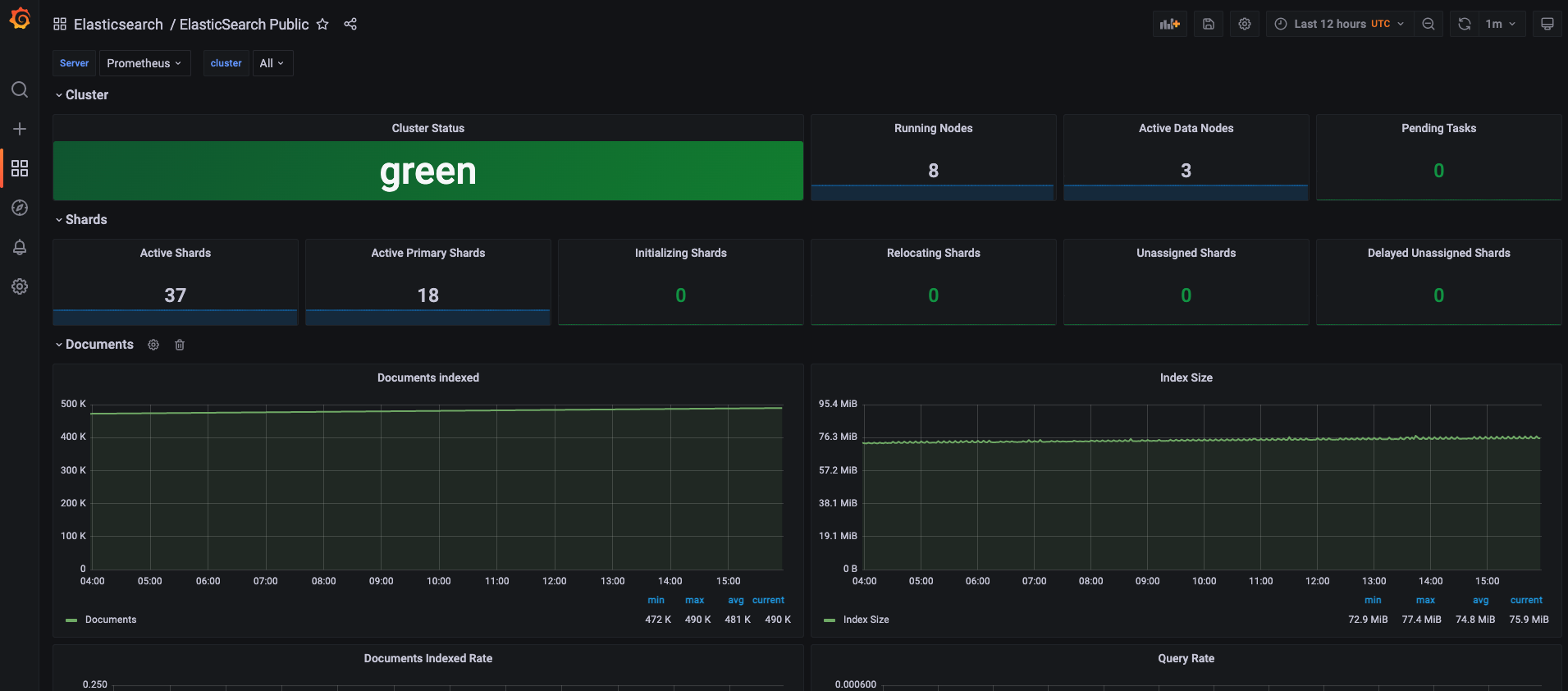Image resolution: width=1568 pixels, height=691 pixels.
Task: Open the Unassigned Shards panel title
Action: (x=1186, y=253)
